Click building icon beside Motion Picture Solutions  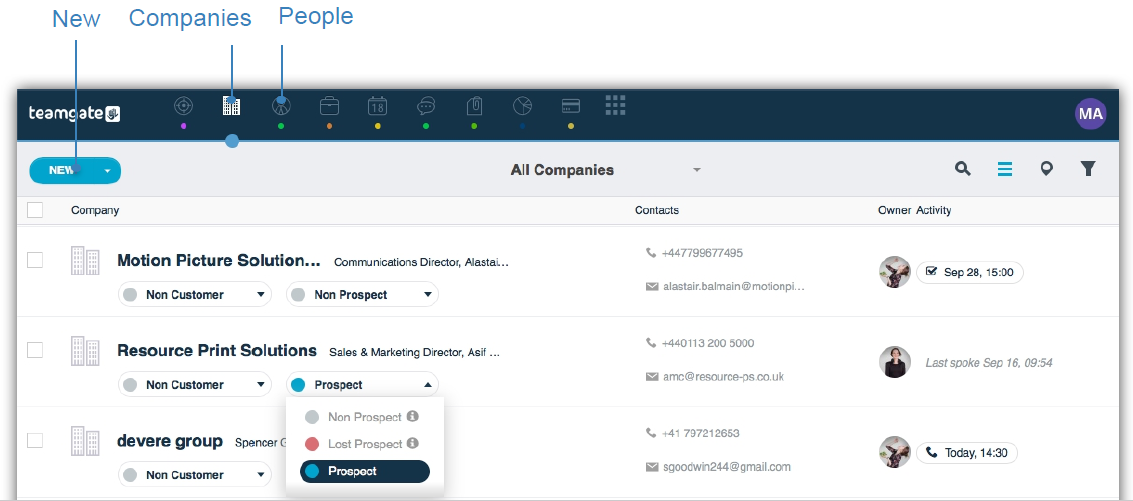(x=85, y=260)
